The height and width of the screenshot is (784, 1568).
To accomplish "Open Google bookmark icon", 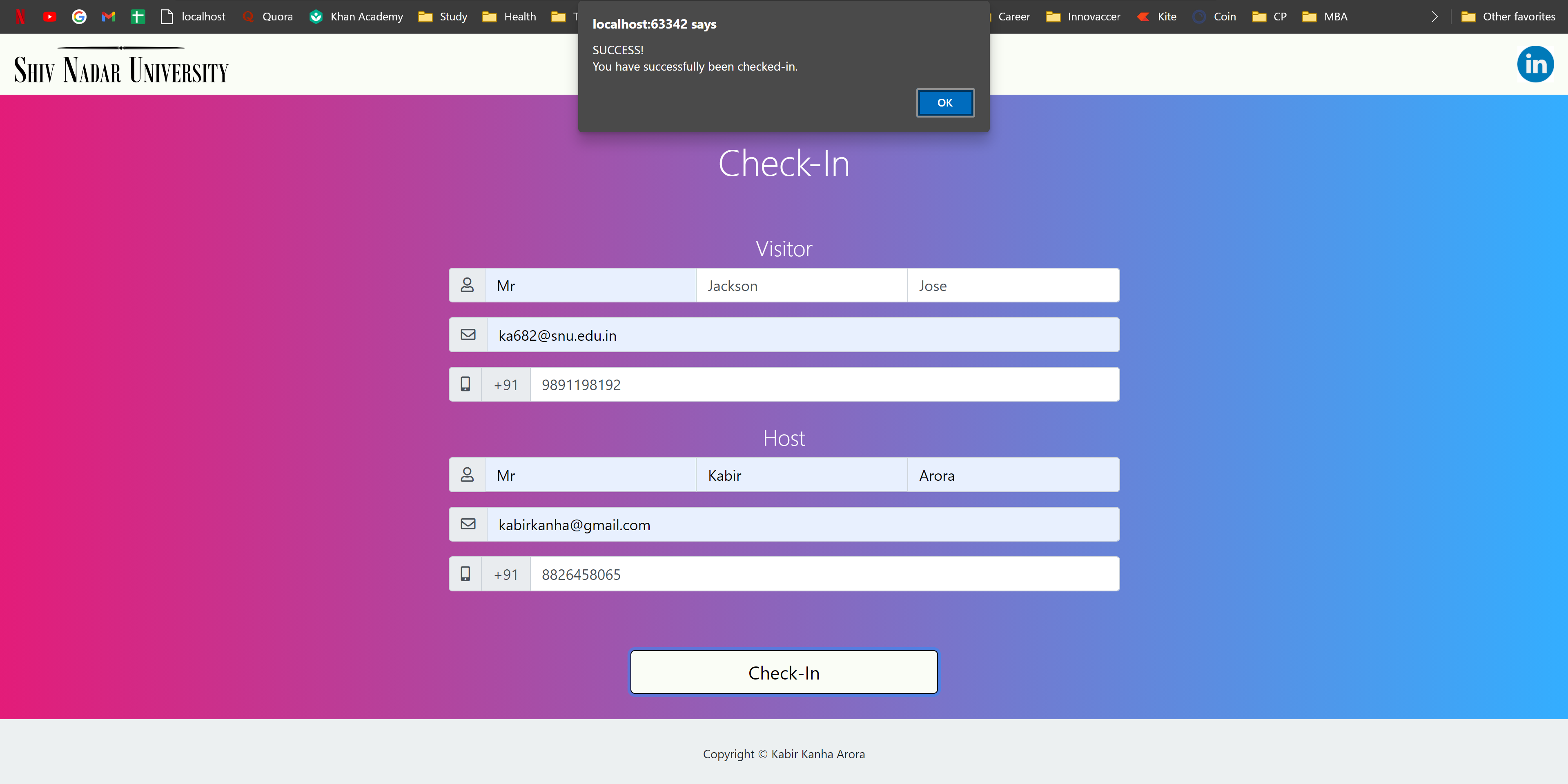I will (x=79, y=16).
